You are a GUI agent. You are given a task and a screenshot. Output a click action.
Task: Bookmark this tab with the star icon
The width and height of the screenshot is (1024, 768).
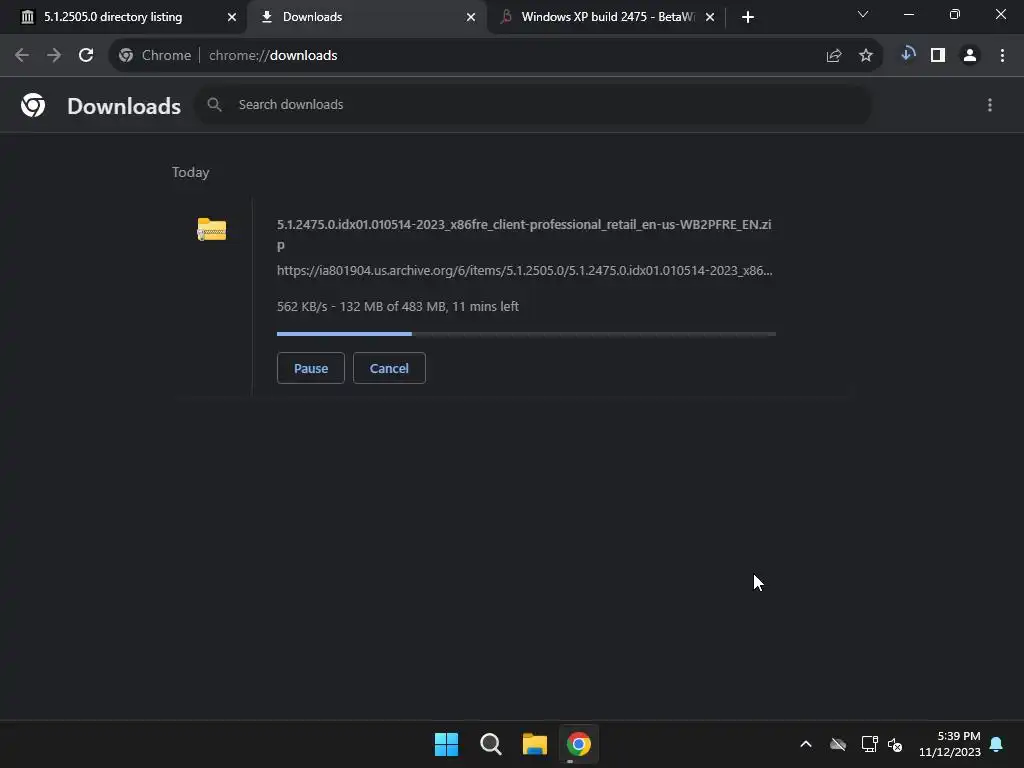pyautogui.click(x=866, y=56)
